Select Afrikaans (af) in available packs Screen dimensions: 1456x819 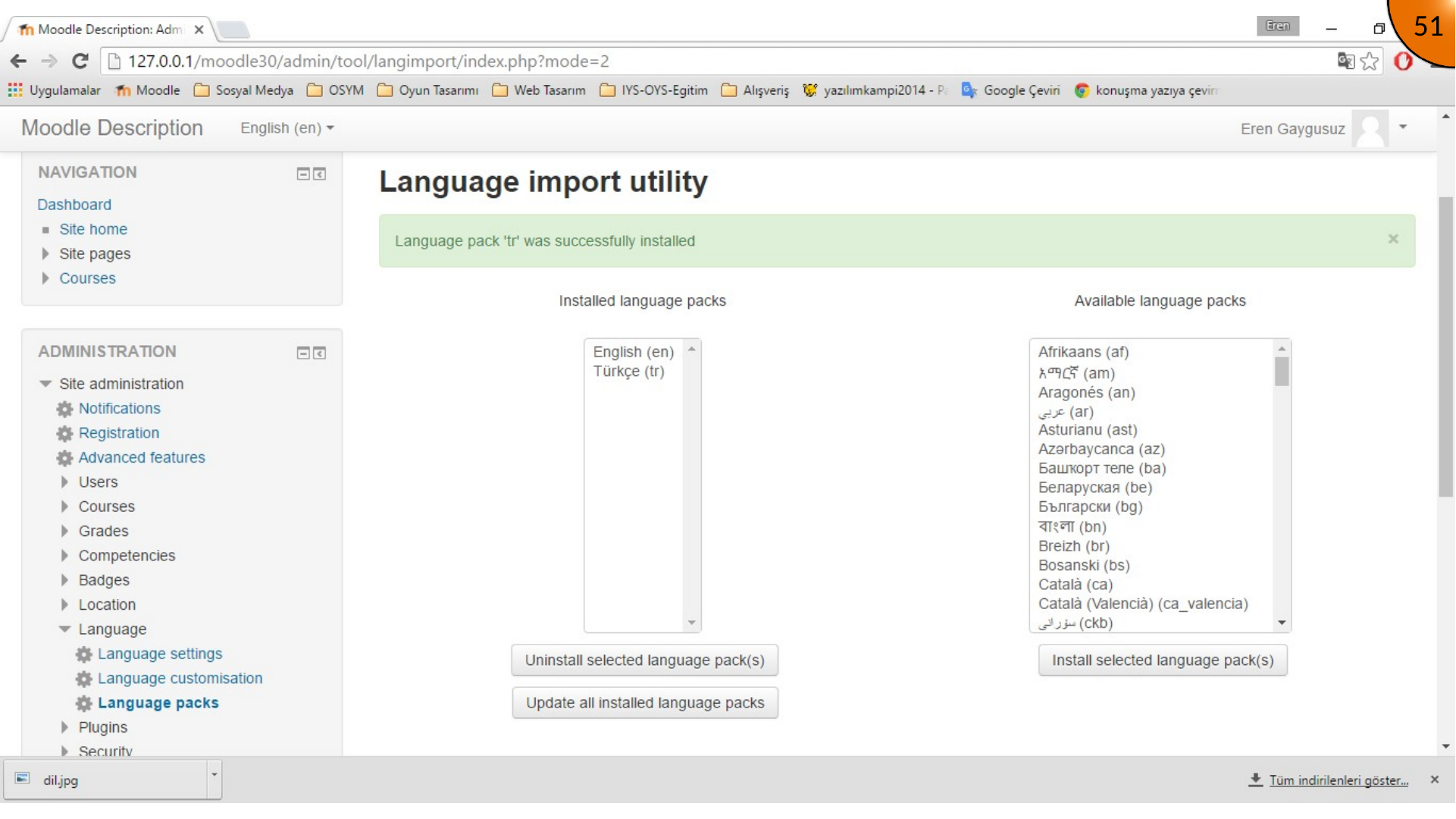[x=1083, y=353]
